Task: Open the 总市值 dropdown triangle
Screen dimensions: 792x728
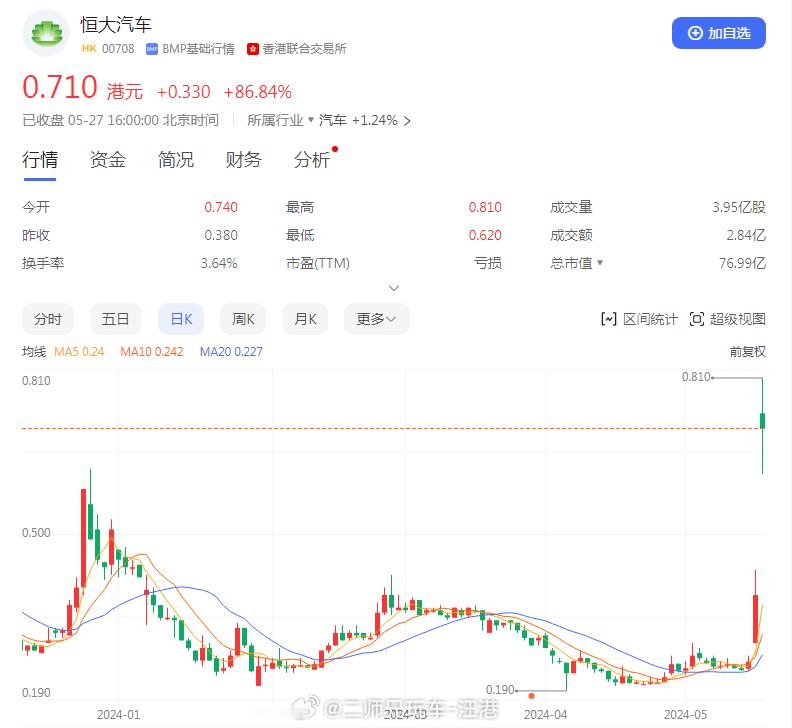Action: click(600, 263)
